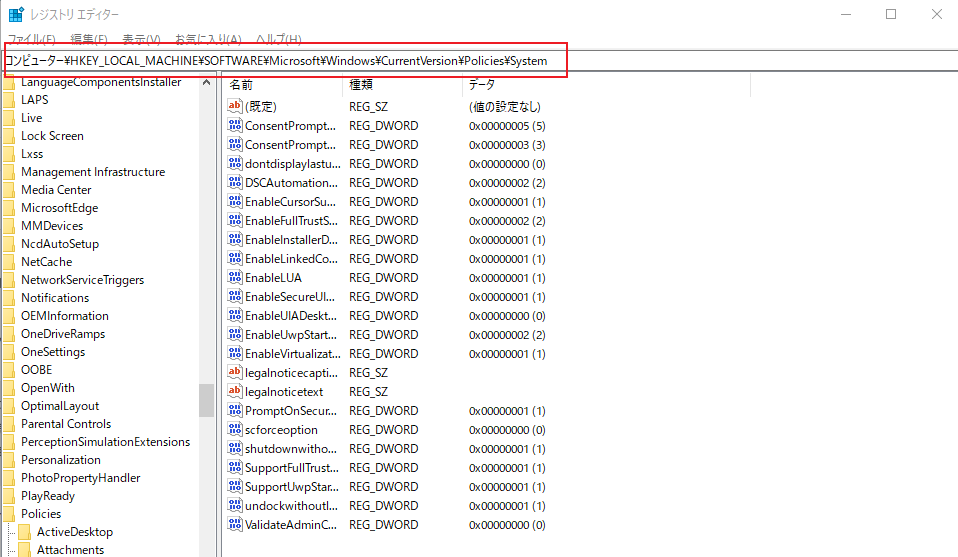Click the string icon next to legalnoticetext entry
Image resolution: width=958 pixels, height=557 pixels.
tap(235, 391)
